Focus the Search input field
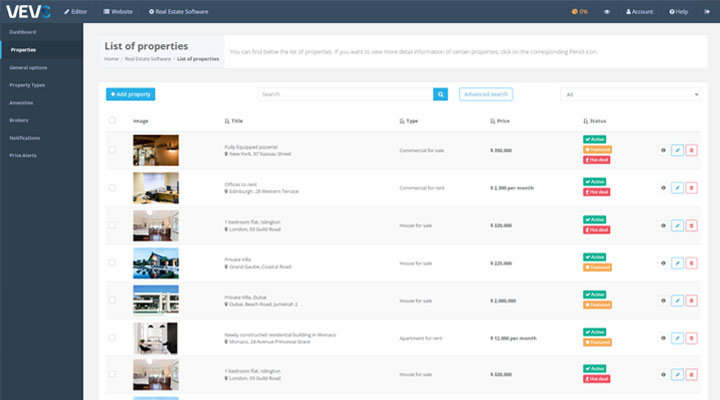 [x=345, y=94]
